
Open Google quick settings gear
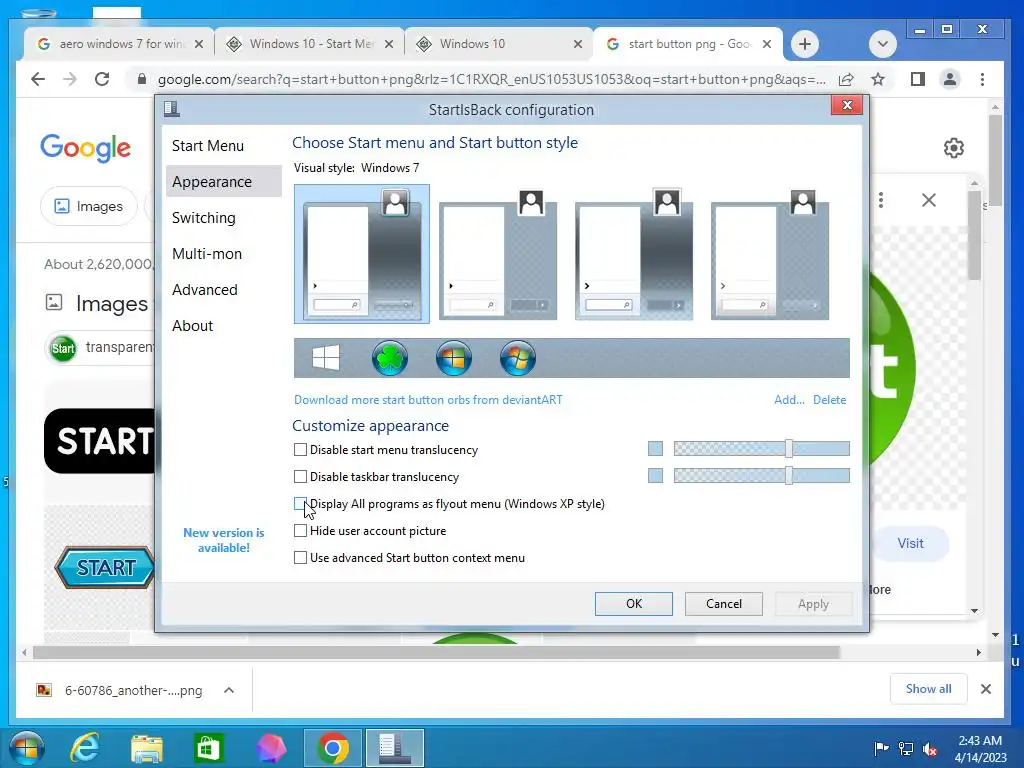[x=953, y=148]
